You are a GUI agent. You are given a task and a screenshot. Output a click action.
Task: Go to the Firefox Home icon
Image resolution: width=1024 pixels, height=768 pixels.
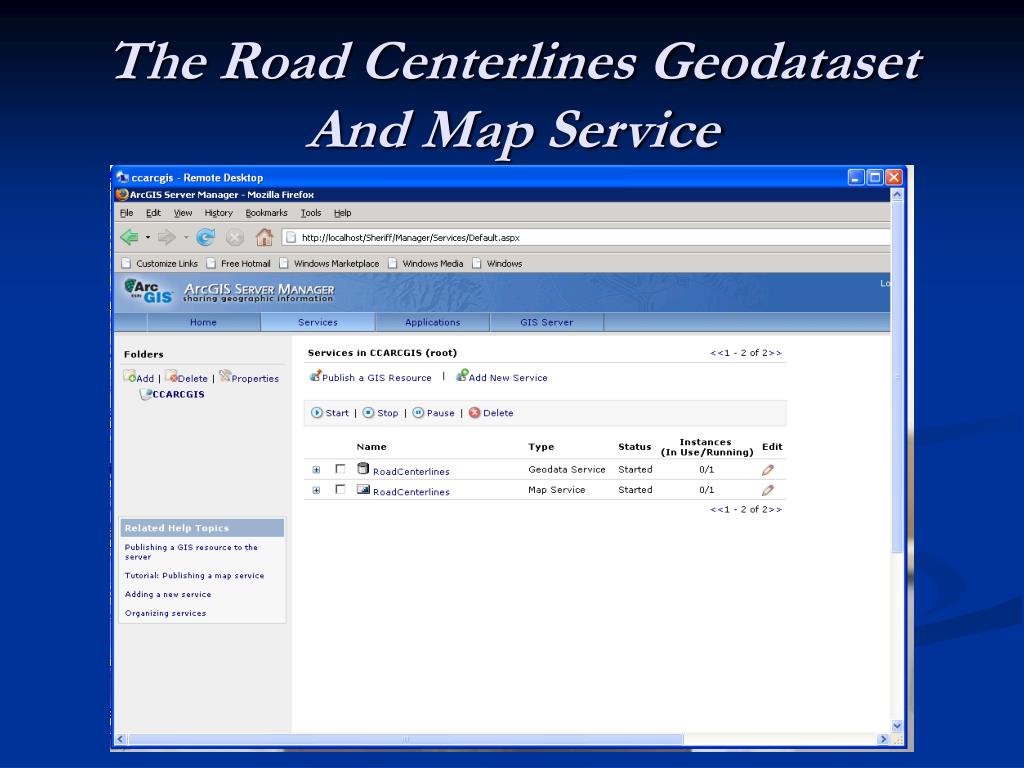[x=264, y=237]
